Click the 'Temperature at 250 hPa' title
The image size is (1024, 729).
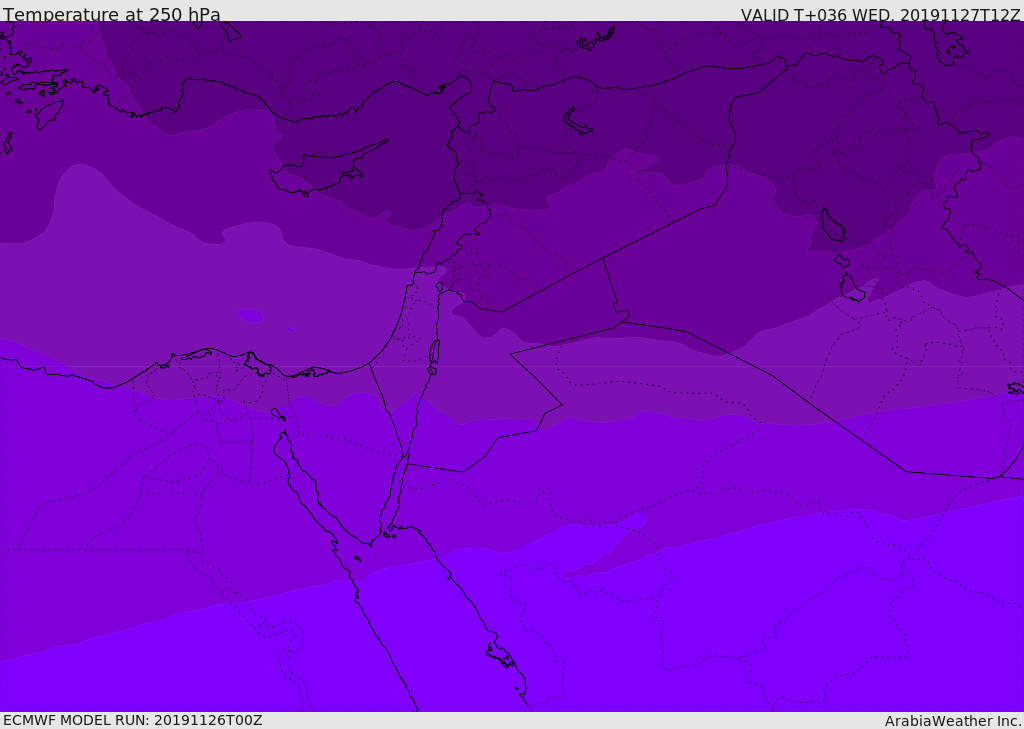112,14
